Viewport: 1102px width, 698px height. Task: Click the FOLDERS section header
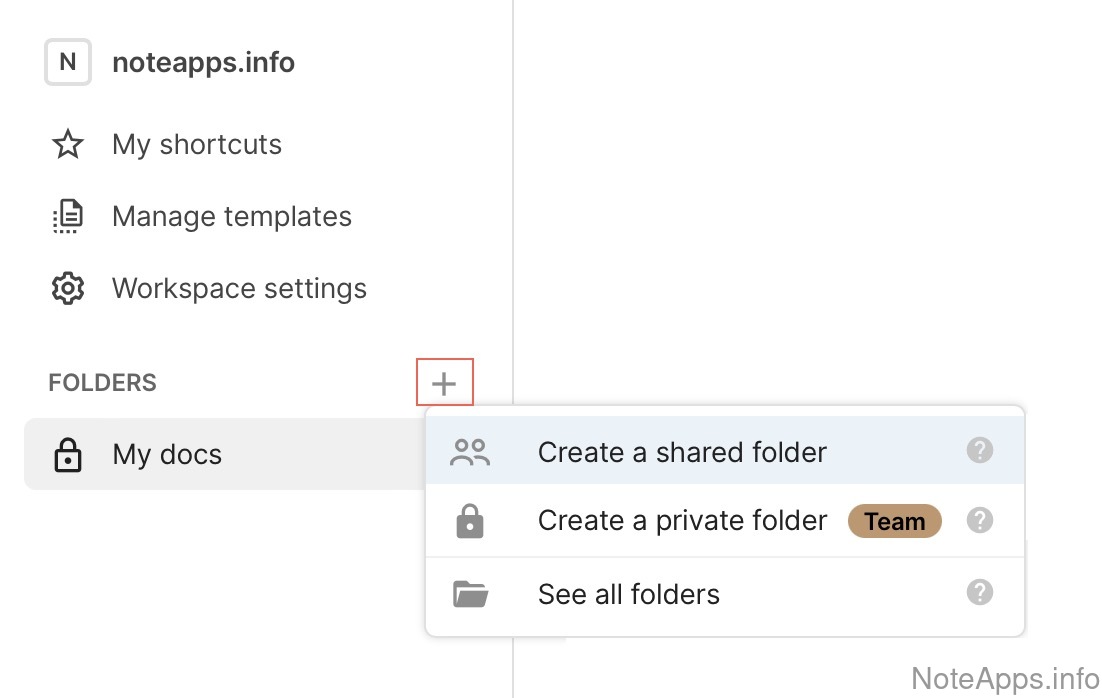102,383
